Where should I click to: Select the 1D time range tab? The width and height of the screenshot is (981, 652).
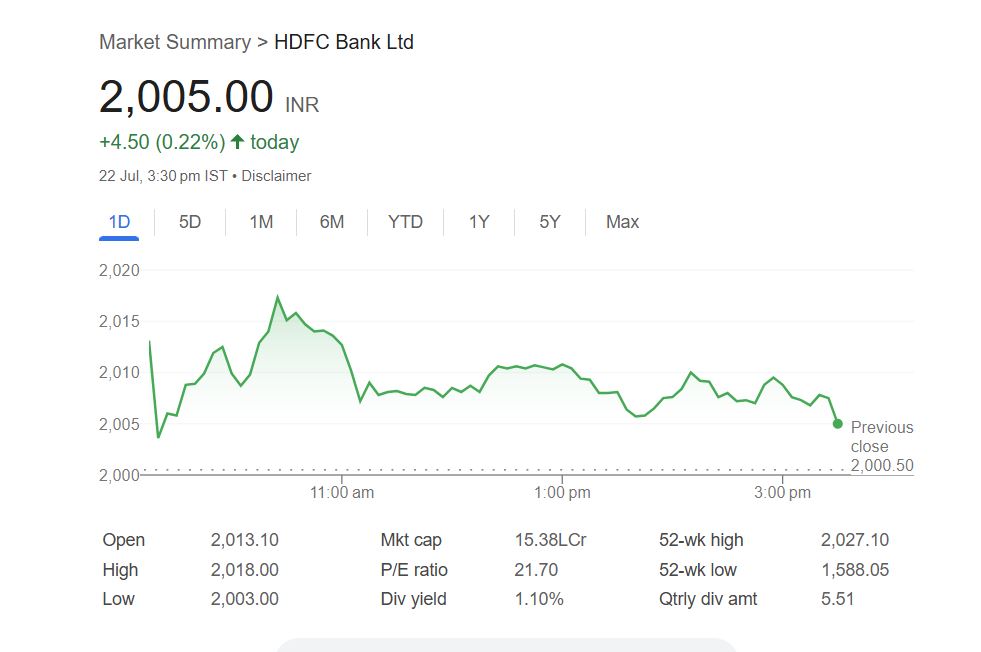pos(119,222)
